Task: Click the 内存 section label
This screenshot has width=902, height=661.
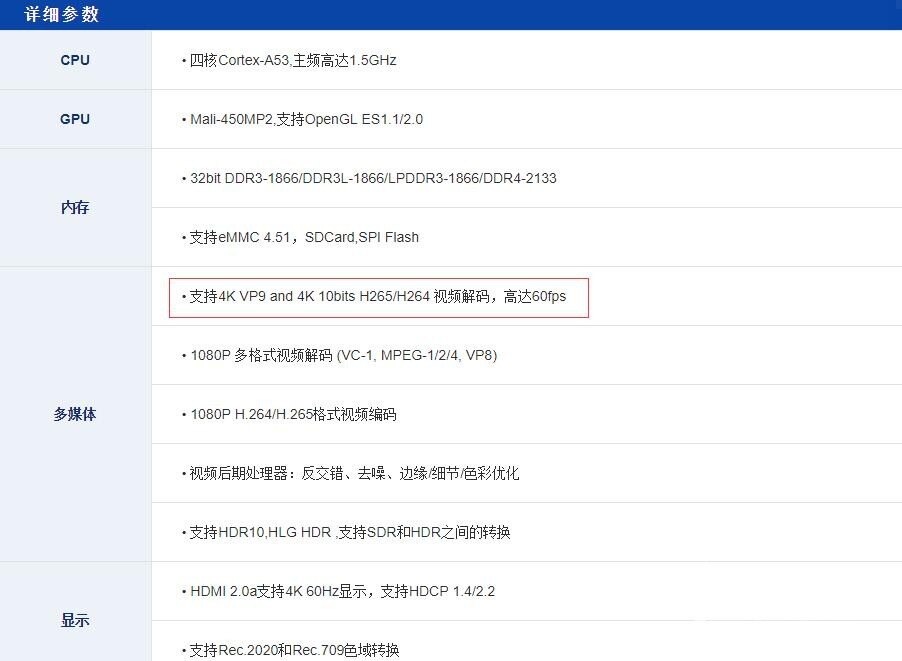Action: [x=74, y=207]
